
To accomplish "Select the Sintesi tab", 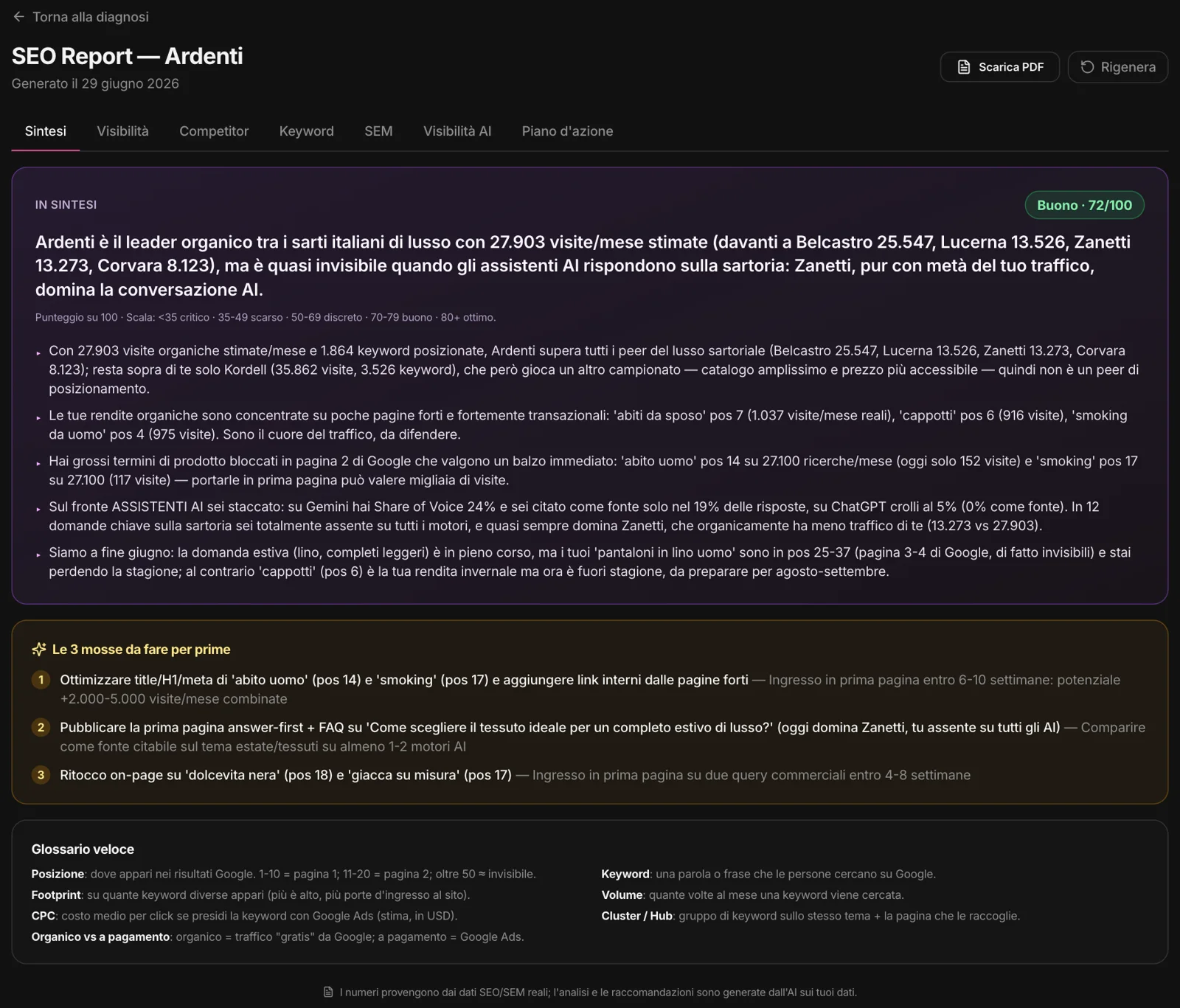I will (x=46, y=131).
